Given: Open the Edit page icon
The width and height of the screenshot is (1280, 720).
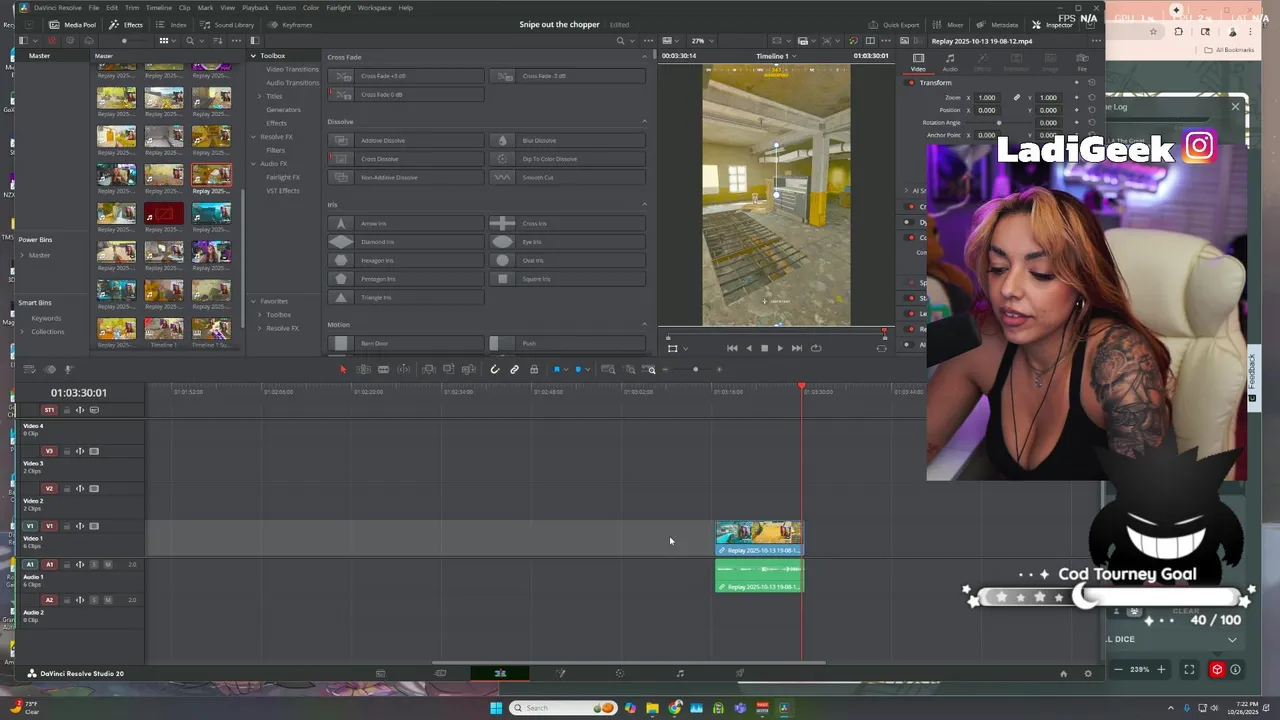Looking at the screenshot, I should [500, 673].
